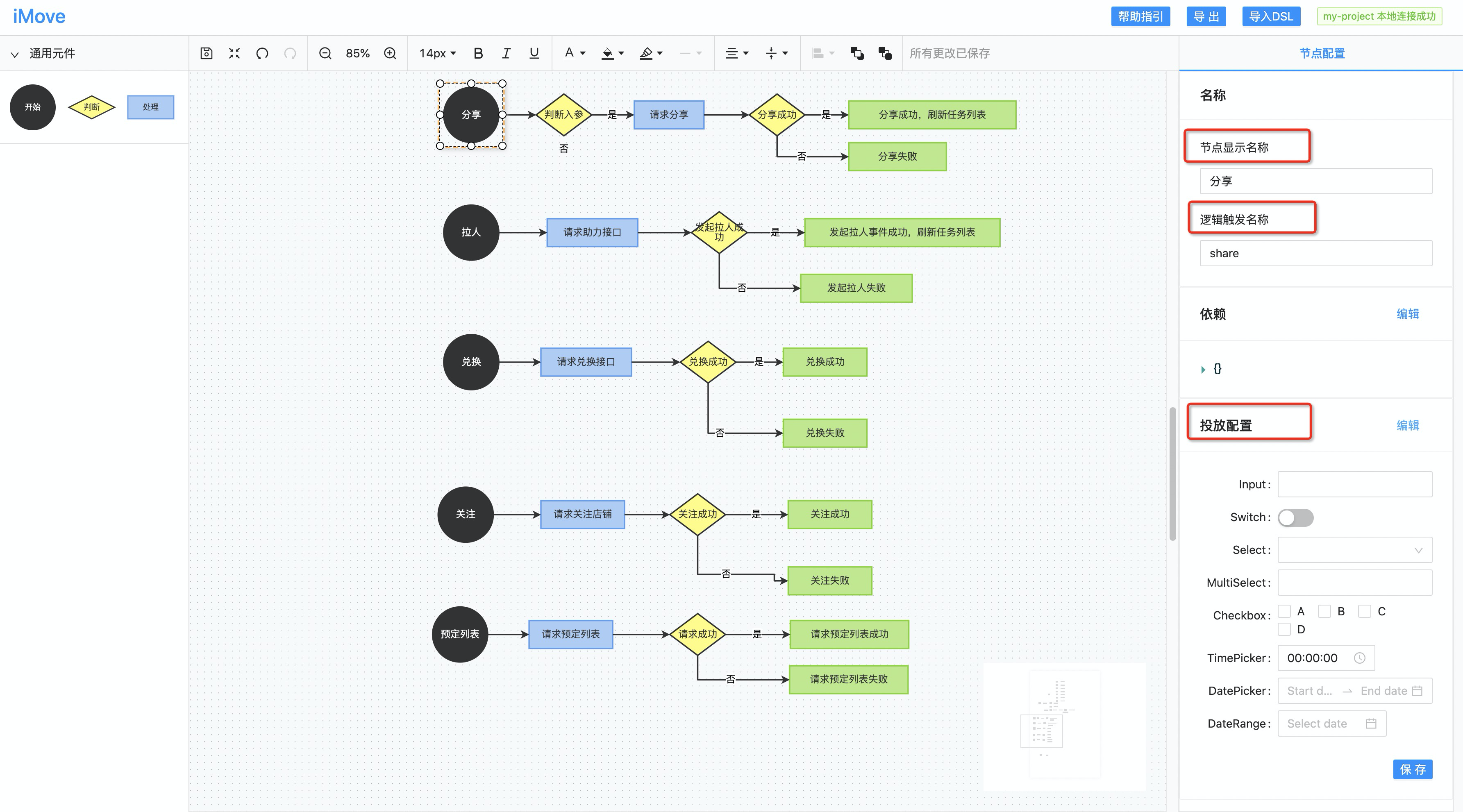This screenshot has height=812, width=1463.
Task: Open the border color highlighter picker
Action: [652, 53]
